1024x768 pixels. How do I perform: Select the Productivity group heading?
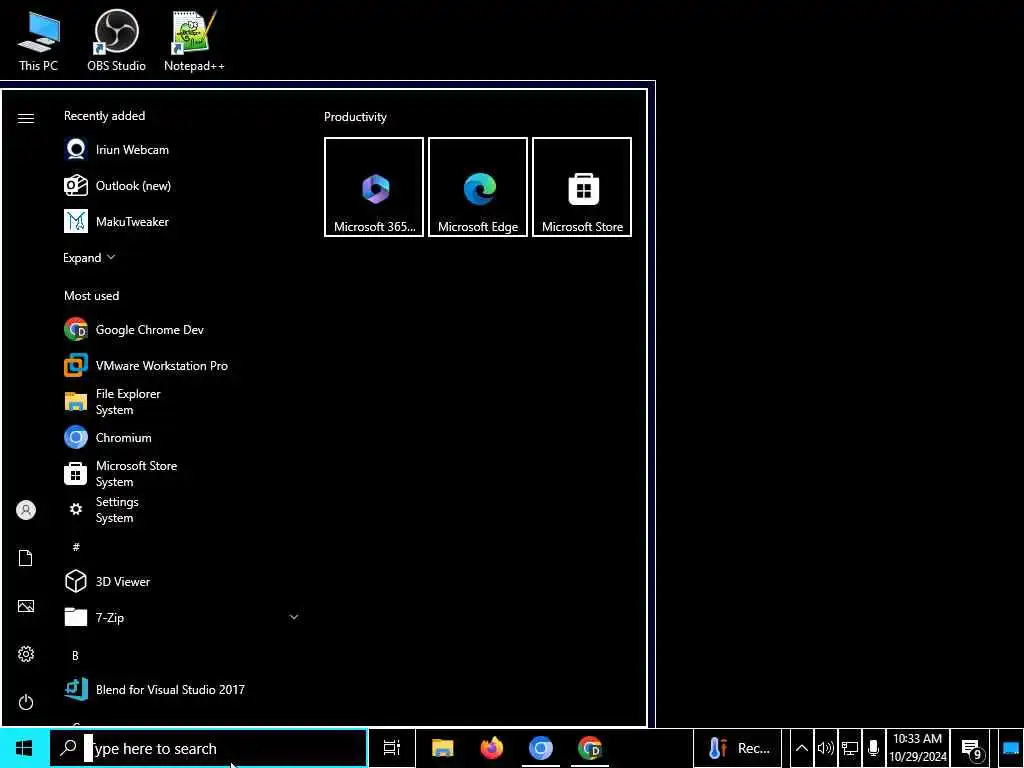[x=355, y=117]
